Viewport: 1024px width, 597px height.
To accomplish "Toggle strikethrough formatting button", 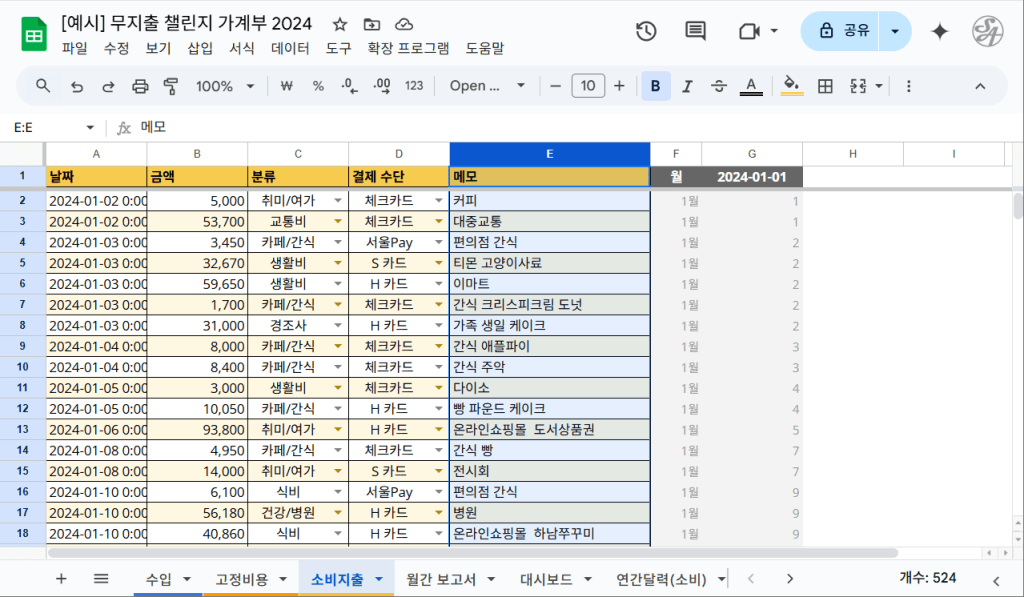I will point(718,86).
